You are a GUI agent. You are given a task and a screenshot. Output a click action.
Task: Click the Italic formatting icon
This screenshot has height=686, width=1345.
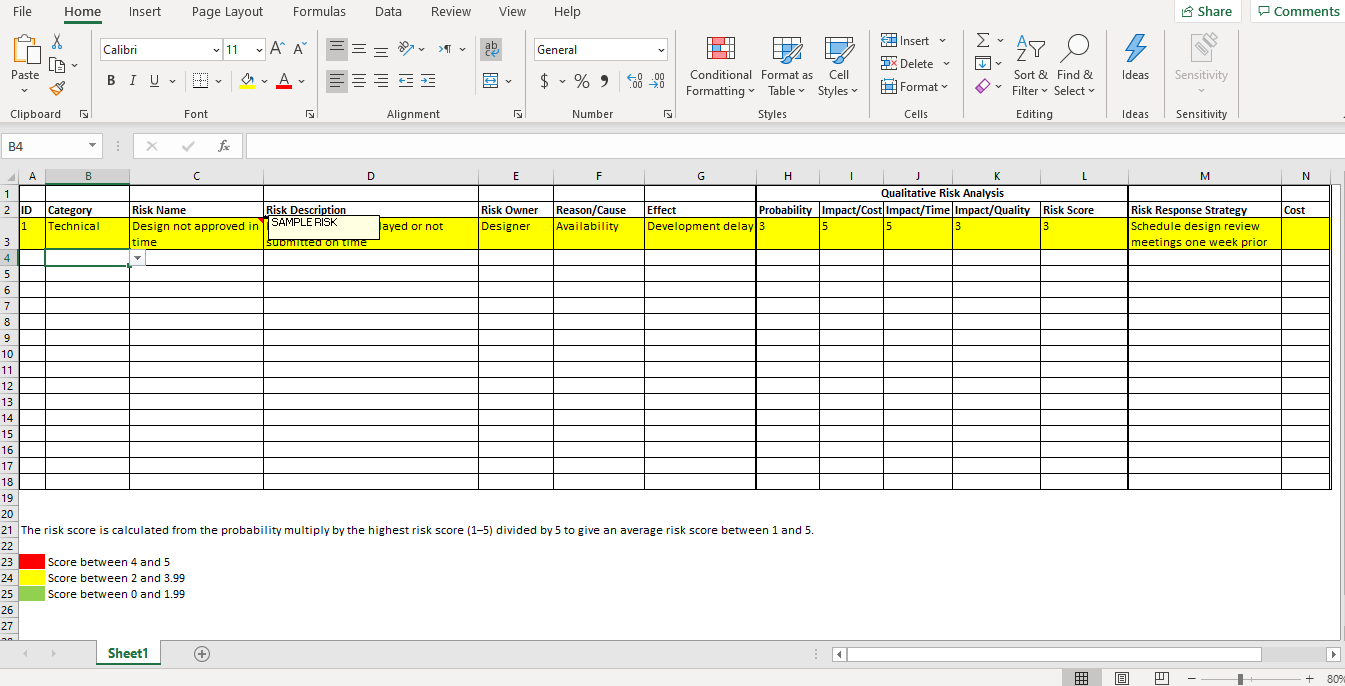pos(132,80)
